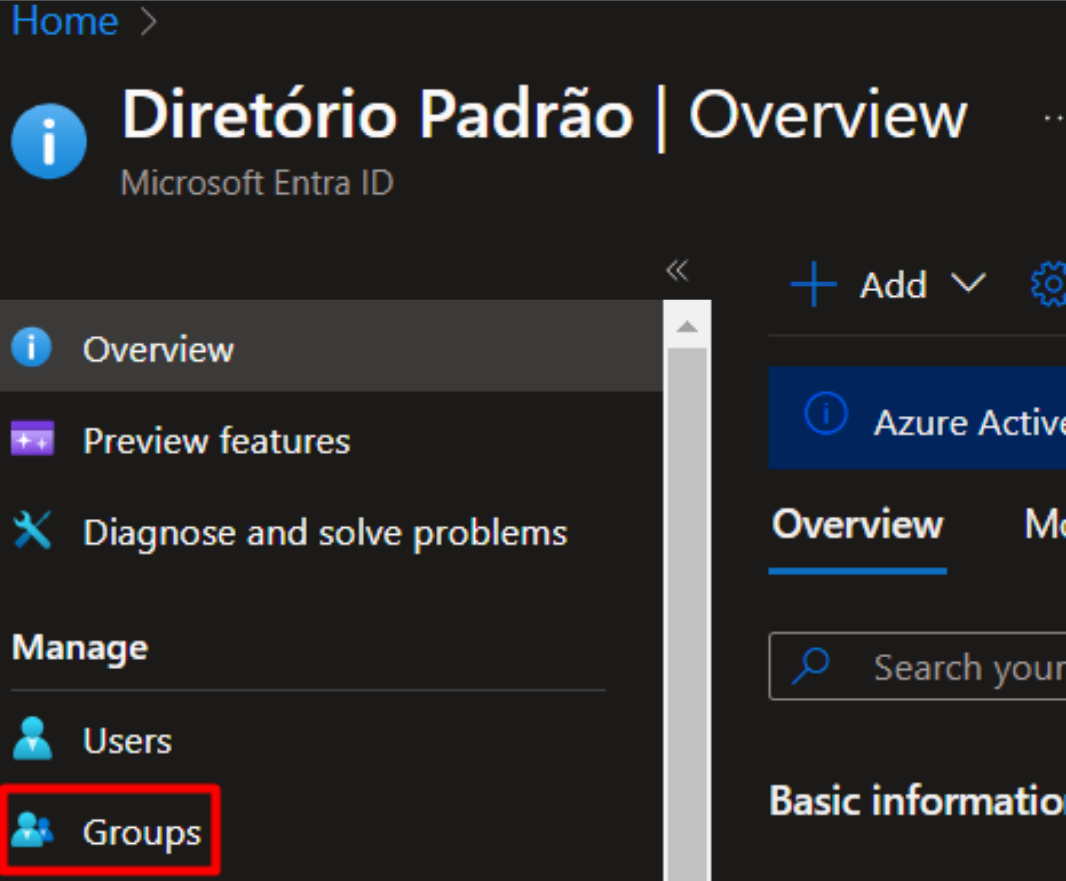Collapse the sidebar with double-chevron icon
Viewport: 1066px width, 881px height.
(x=677, y=270)
